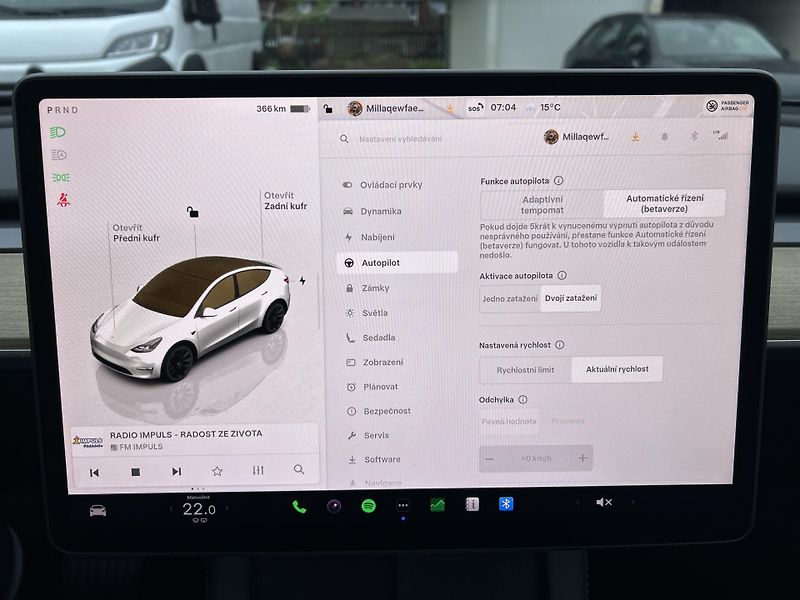Open the owner's manual info app
The height and width of the screenshot is (600, 800).
[472, 505]
